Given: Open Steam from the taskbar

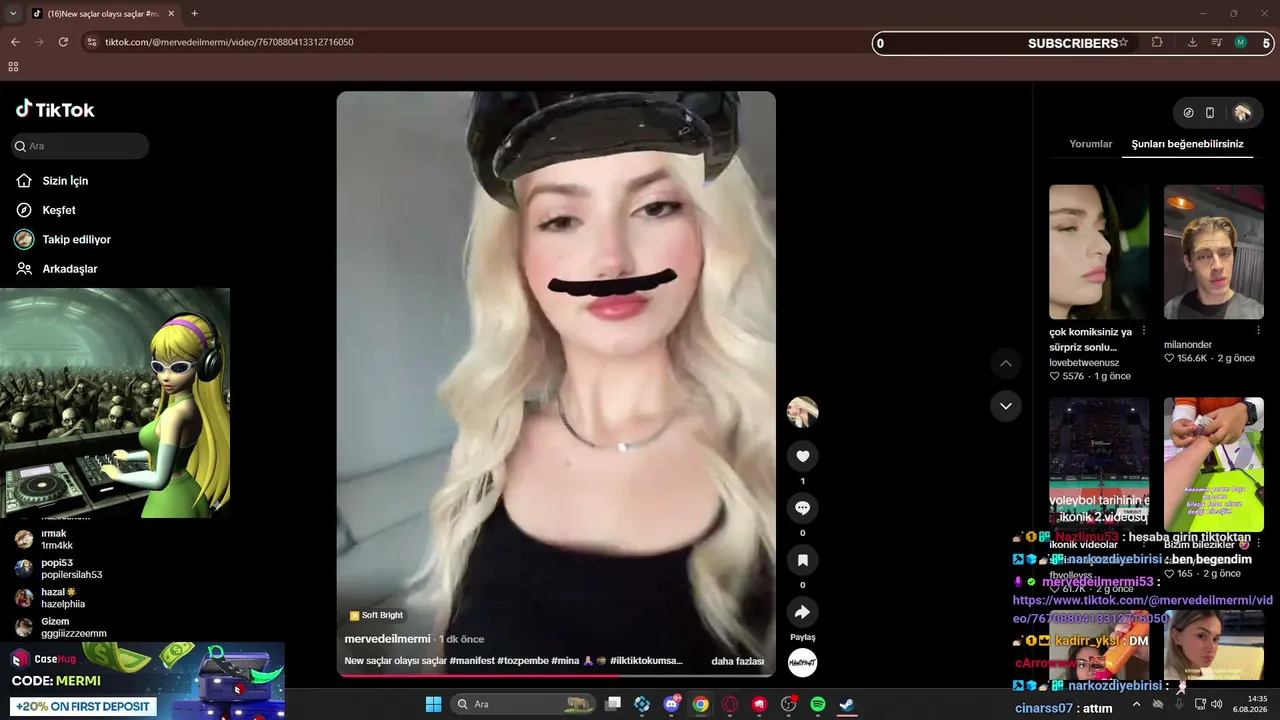Looking at the screenshot, I should pos(846,704).
